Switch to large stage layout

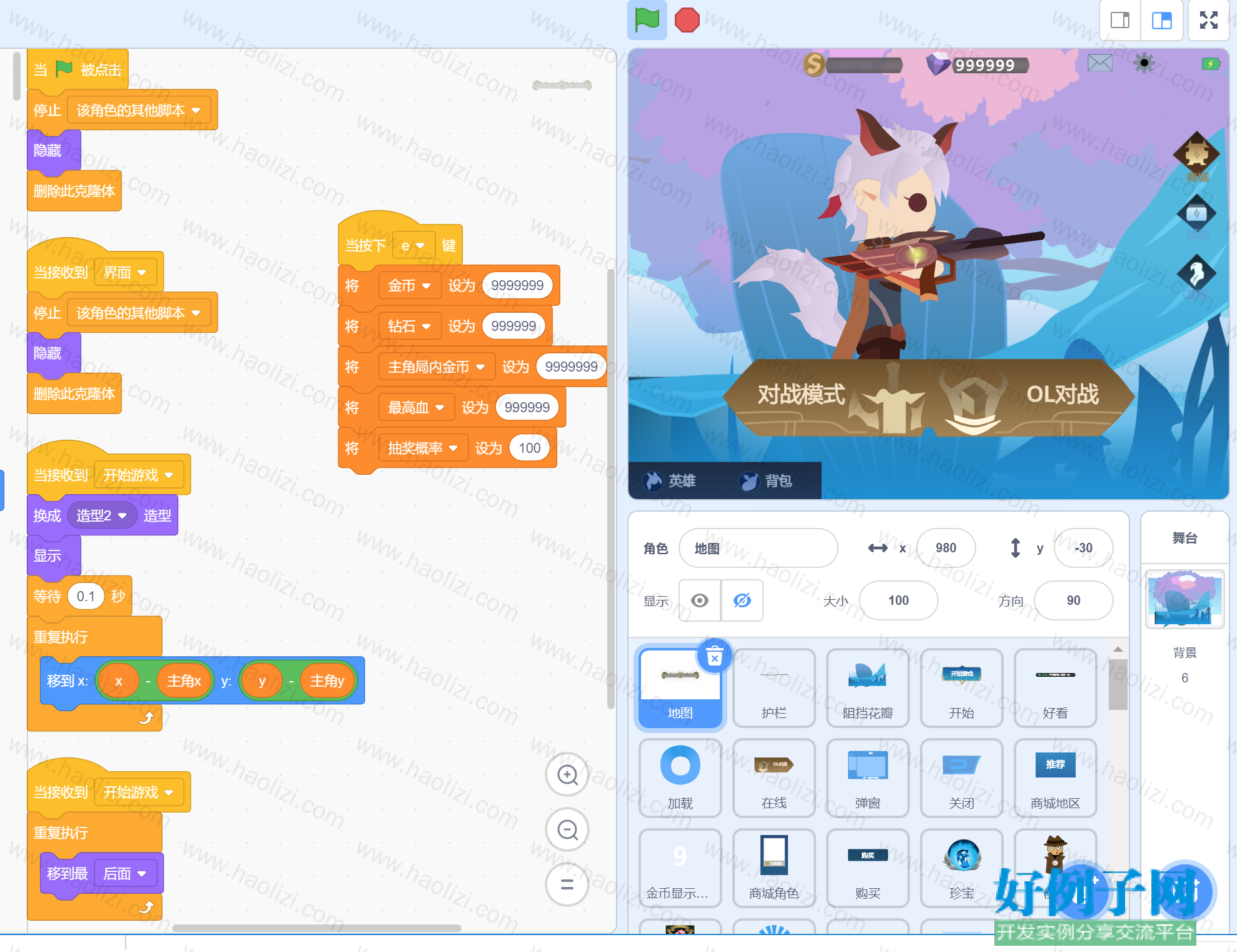coord(1162,21)
